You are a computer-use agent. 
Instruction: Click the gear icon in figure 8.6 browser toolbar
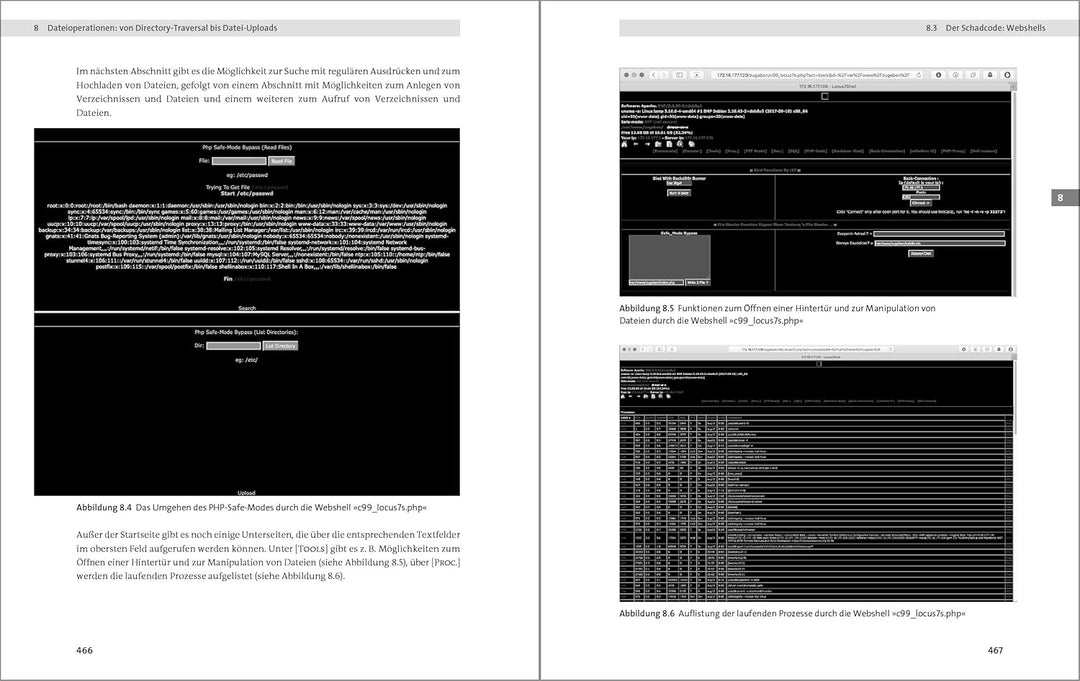coord(964,349)
